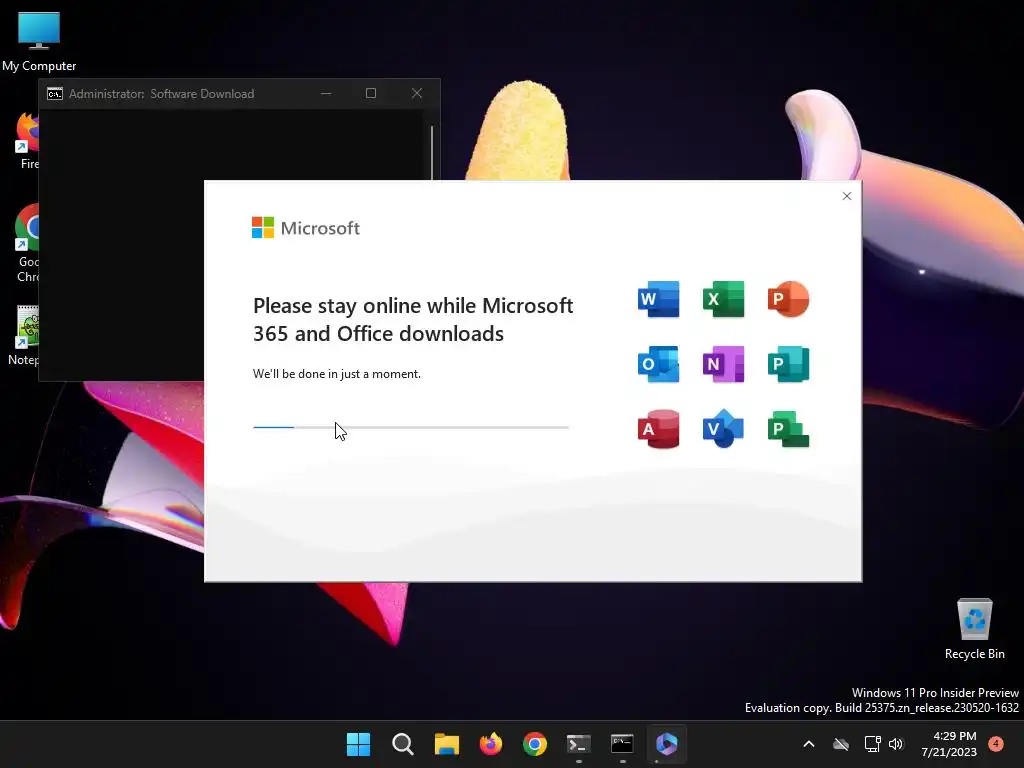Image resolution: width=1024 pixels, height=768 pixels.
Task: Click the Microsoft logo in the installer
Action: tap(306, 228)
